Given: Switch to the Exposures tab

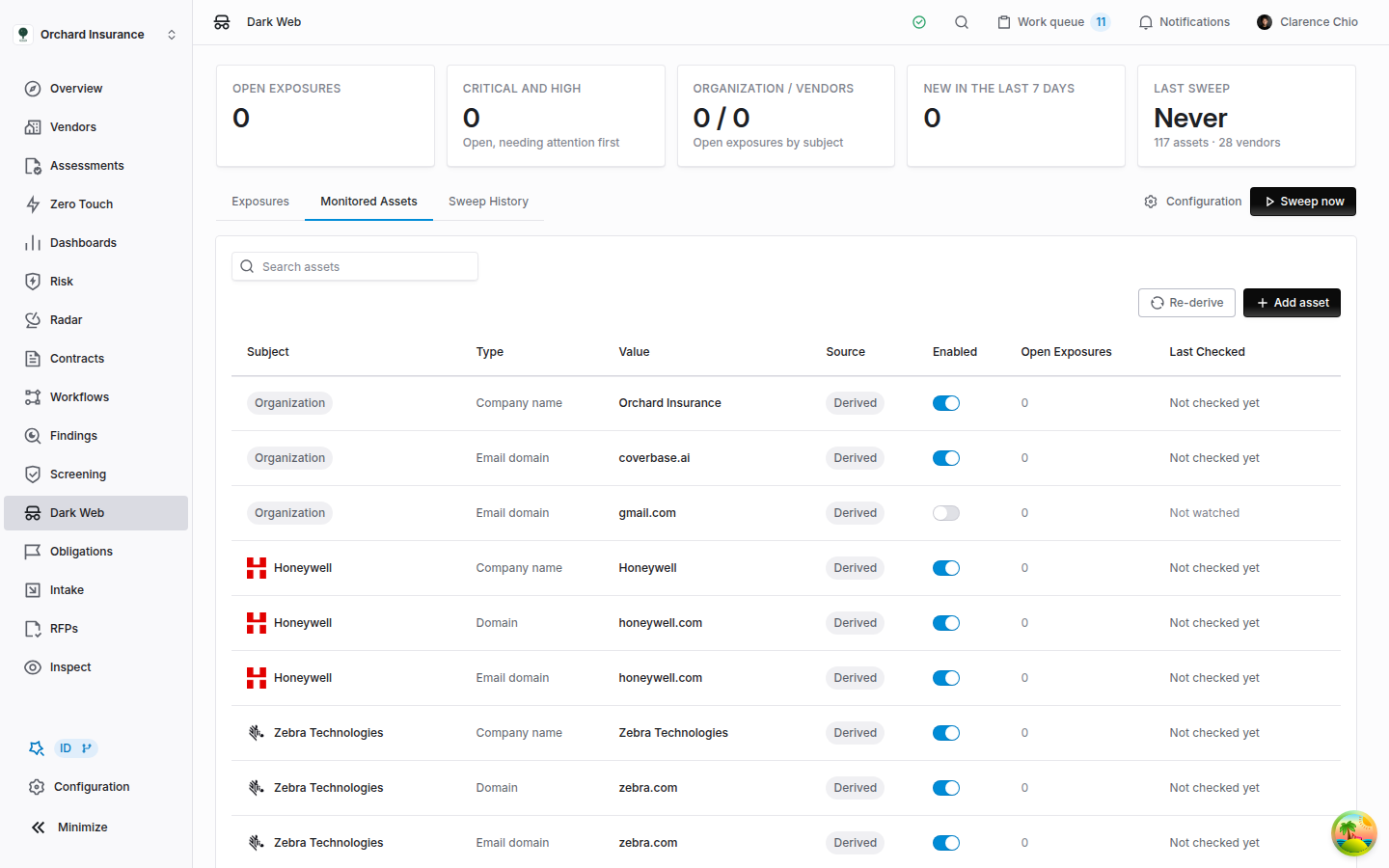Looking at the screenshot, I should pos(260,202).
